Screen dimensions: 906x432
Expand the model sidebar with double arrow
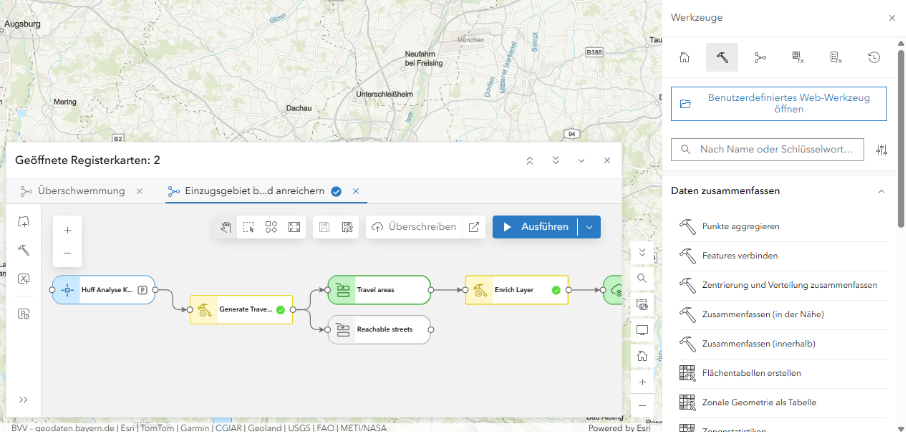[24, 400]
